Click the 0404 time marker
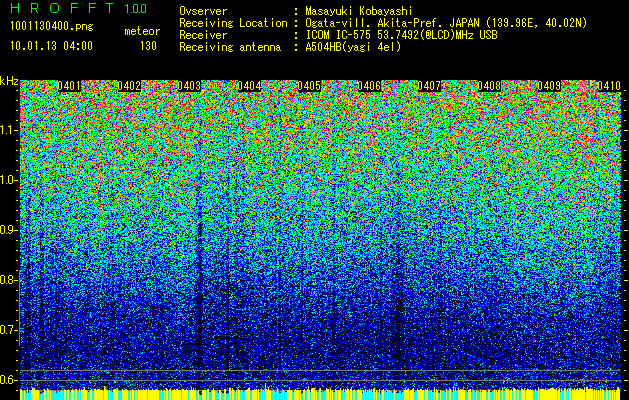 [x=249, y=86]
